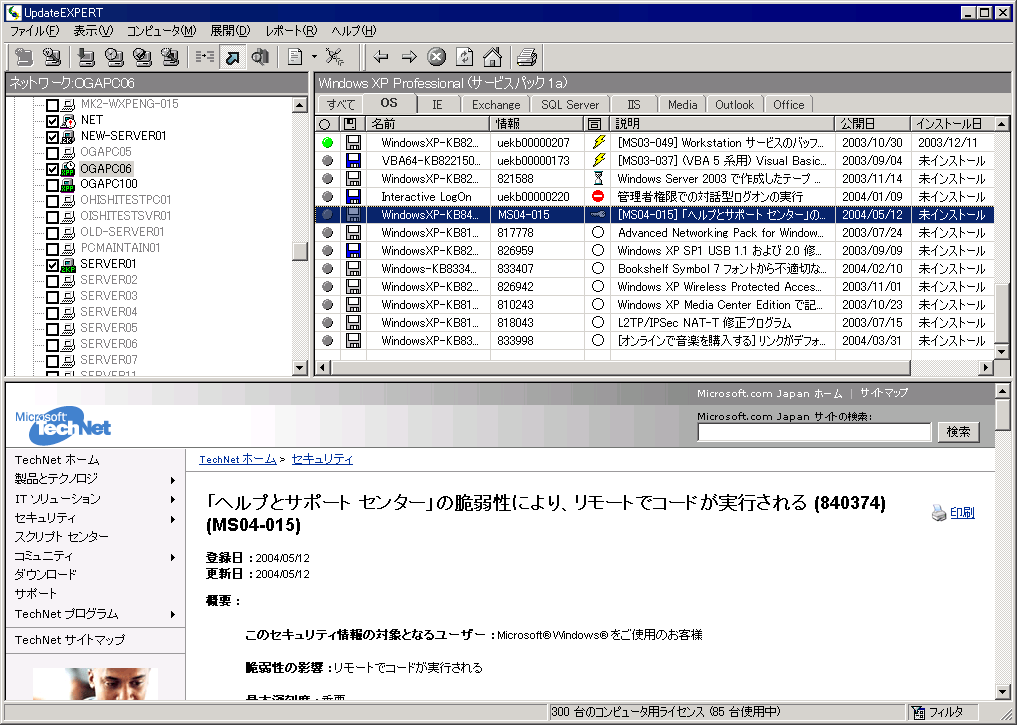Check the OGAPC100 checkbox
The image size is (1017, 725).
click(53, 185)
